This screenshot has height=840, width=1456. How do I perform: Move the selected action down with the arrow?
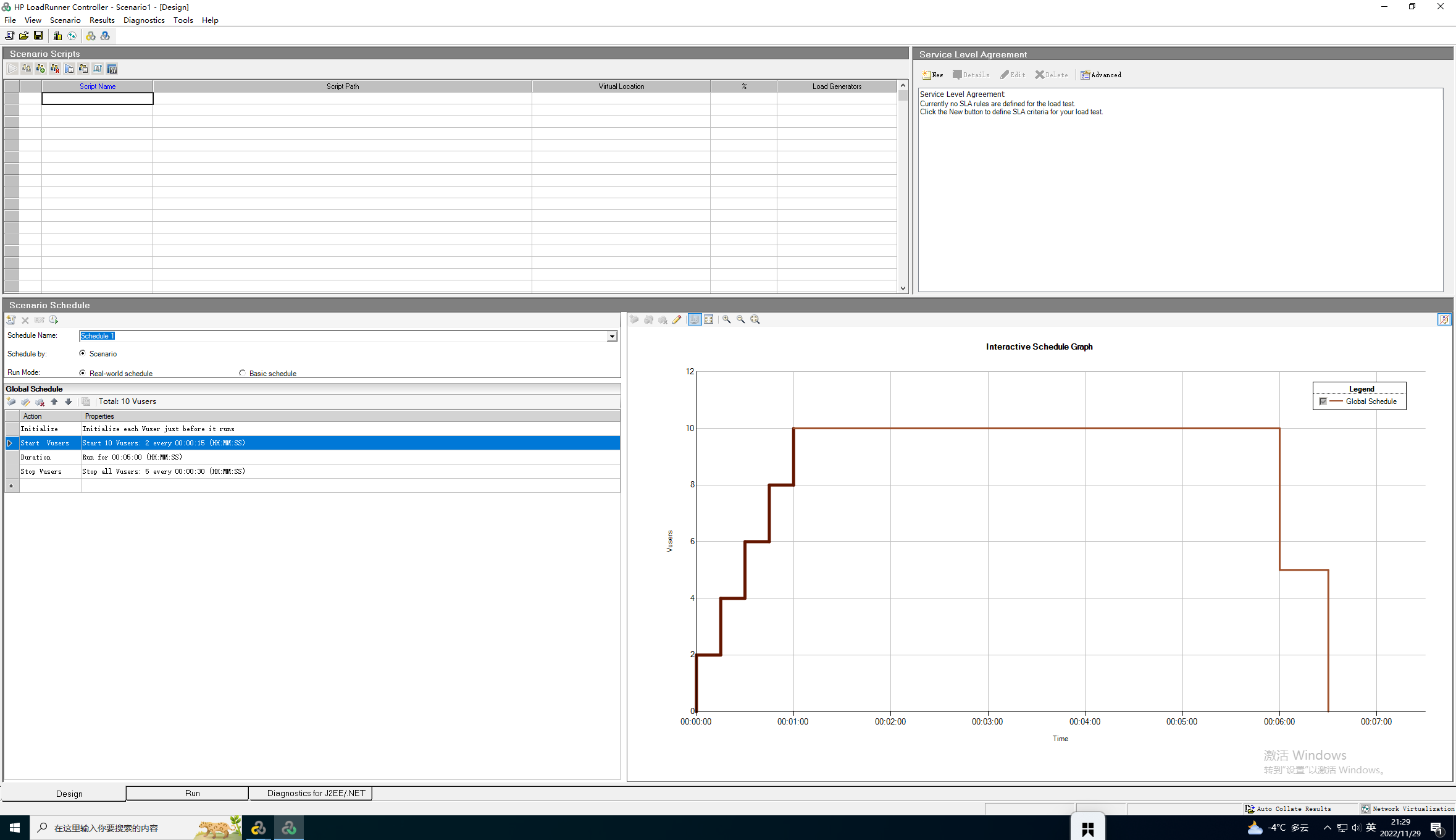click(69, 401)
